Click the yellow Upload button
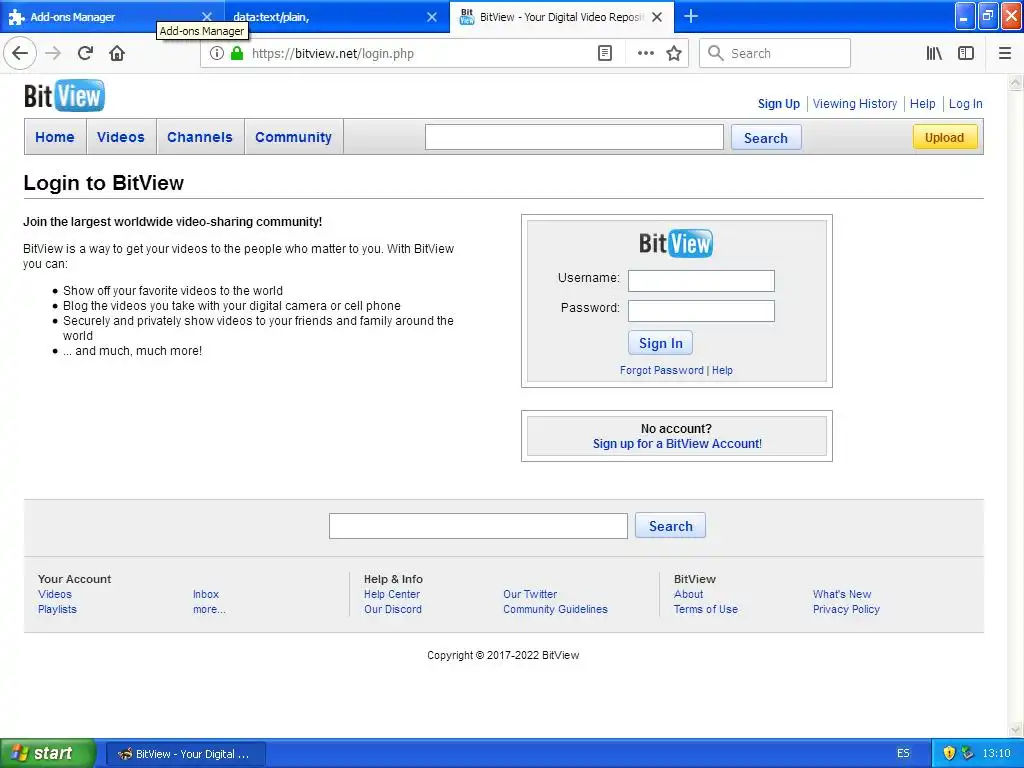The image size is (1024, 768). (x=944, y=137)
